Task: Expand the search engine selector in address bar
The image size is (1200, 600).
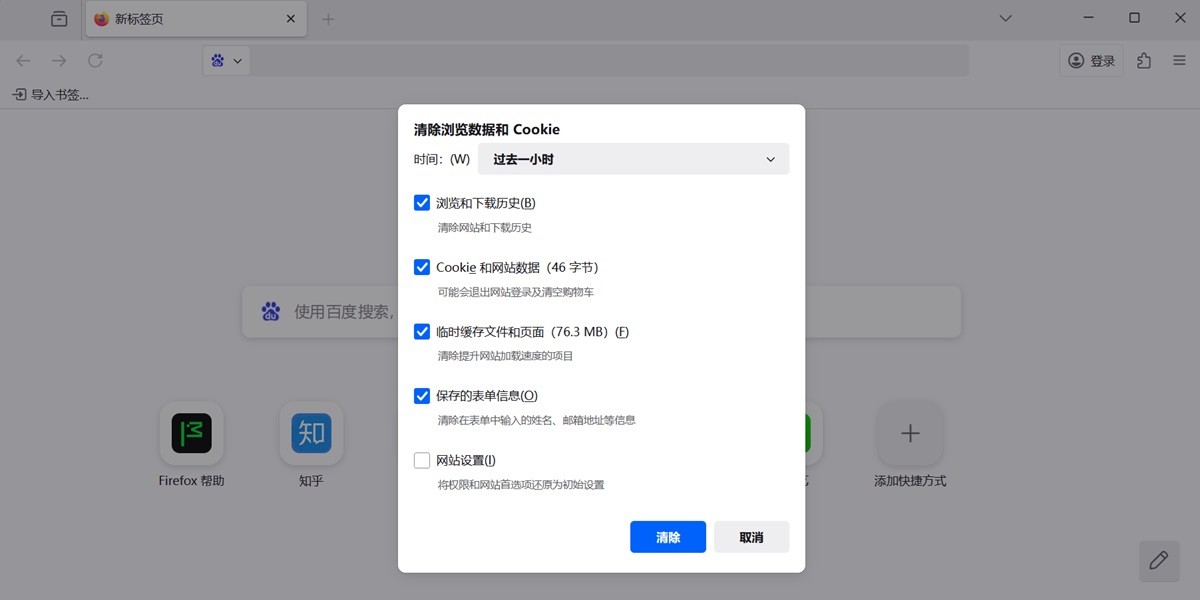Action: tap(238, 60)
